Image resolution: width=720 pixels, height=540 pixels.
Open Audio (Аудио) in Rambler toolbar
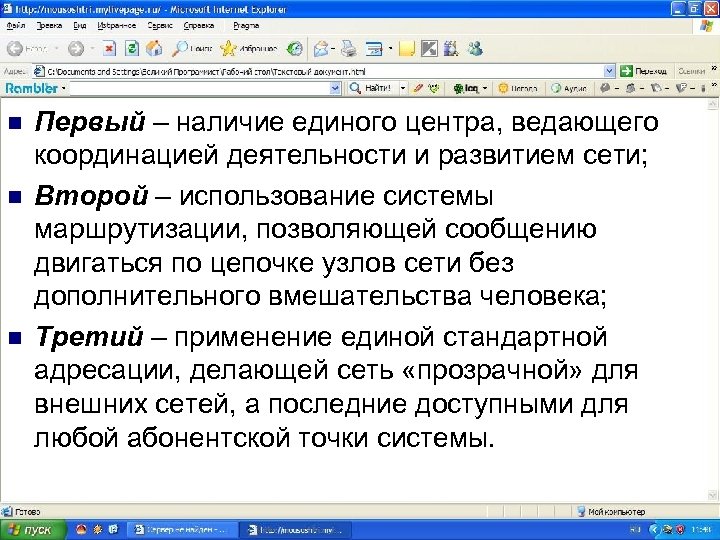[569, 88]
